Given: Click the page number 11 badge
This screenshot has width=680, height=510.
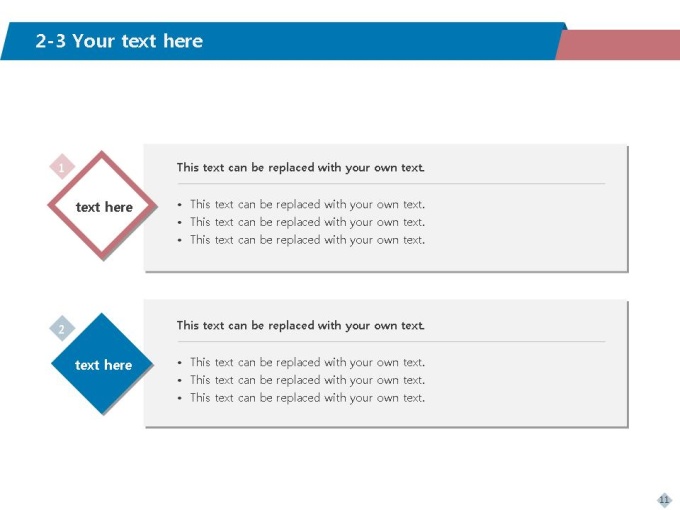Looking at the screenshot, I should (x=664, y=499).
